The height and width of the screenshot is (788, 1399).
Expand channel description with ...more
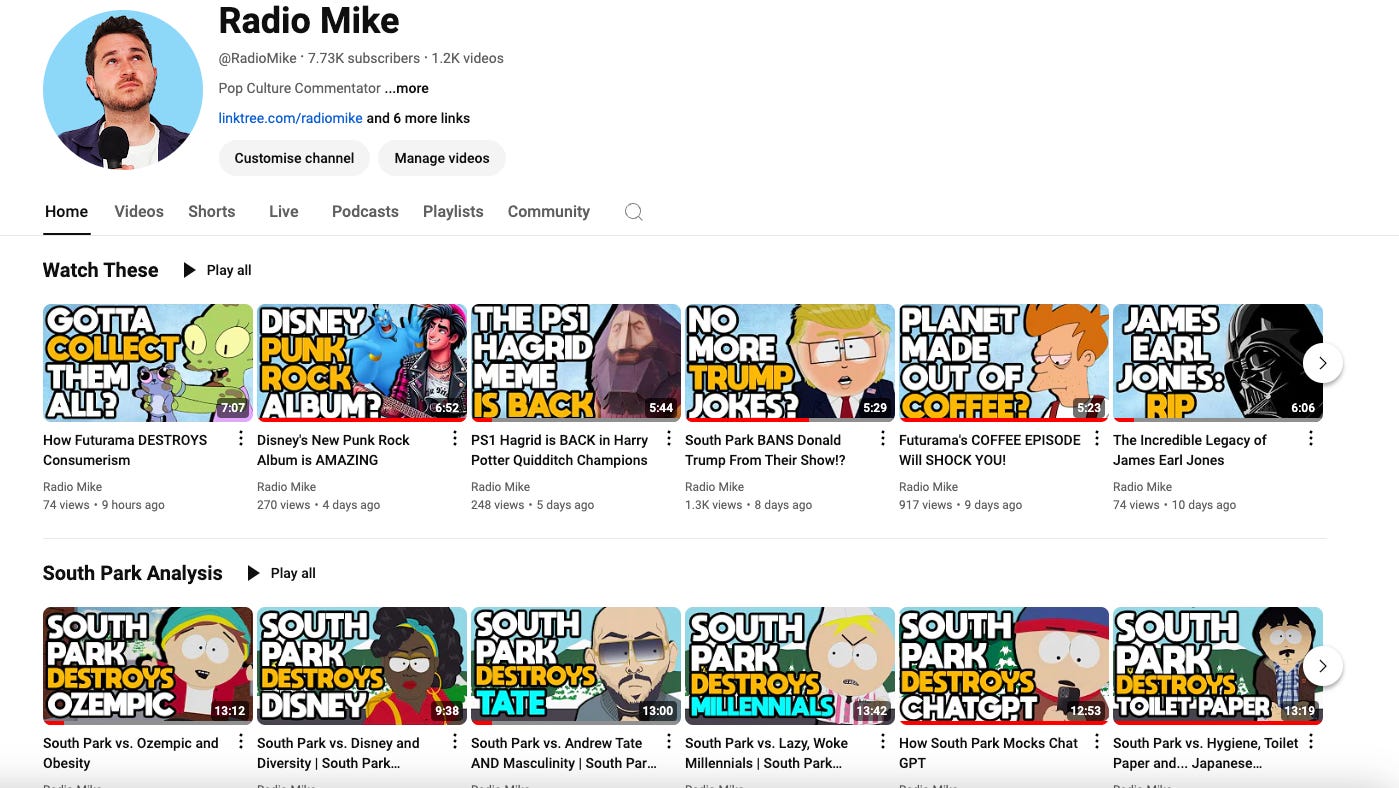pyautogui.click(x=407, y=88)
